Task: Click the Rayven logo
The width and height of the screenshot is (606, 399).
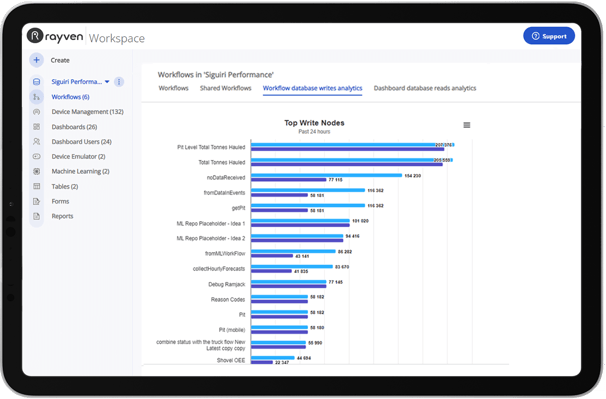Action: pos(55,36)
